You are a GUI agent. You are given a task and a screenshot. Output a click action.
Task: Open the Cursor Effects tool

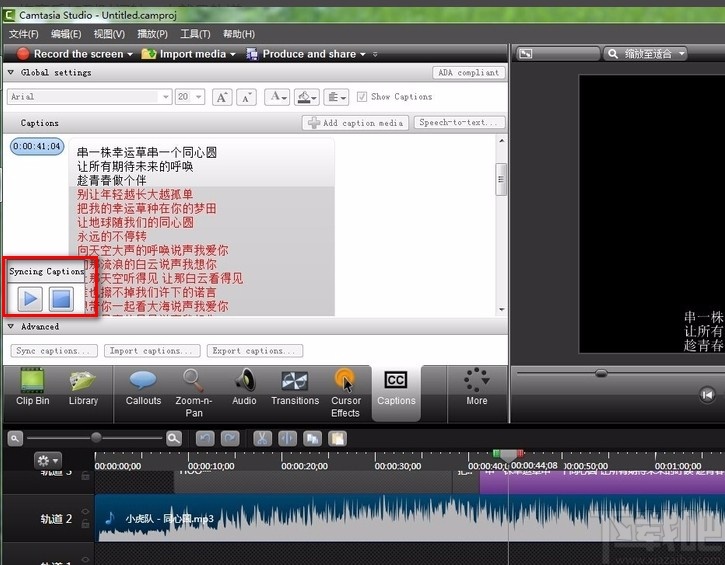[345, 393]
